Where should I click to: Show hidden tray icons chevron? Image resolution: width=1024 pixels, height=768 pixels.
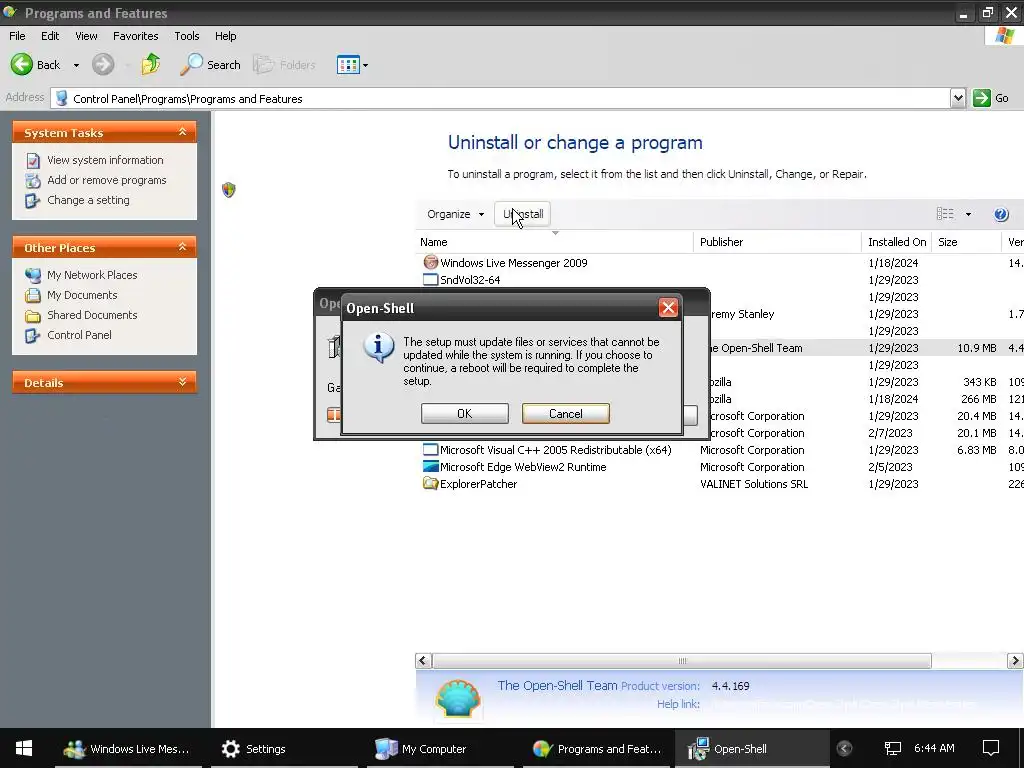[x=844, y=748]
